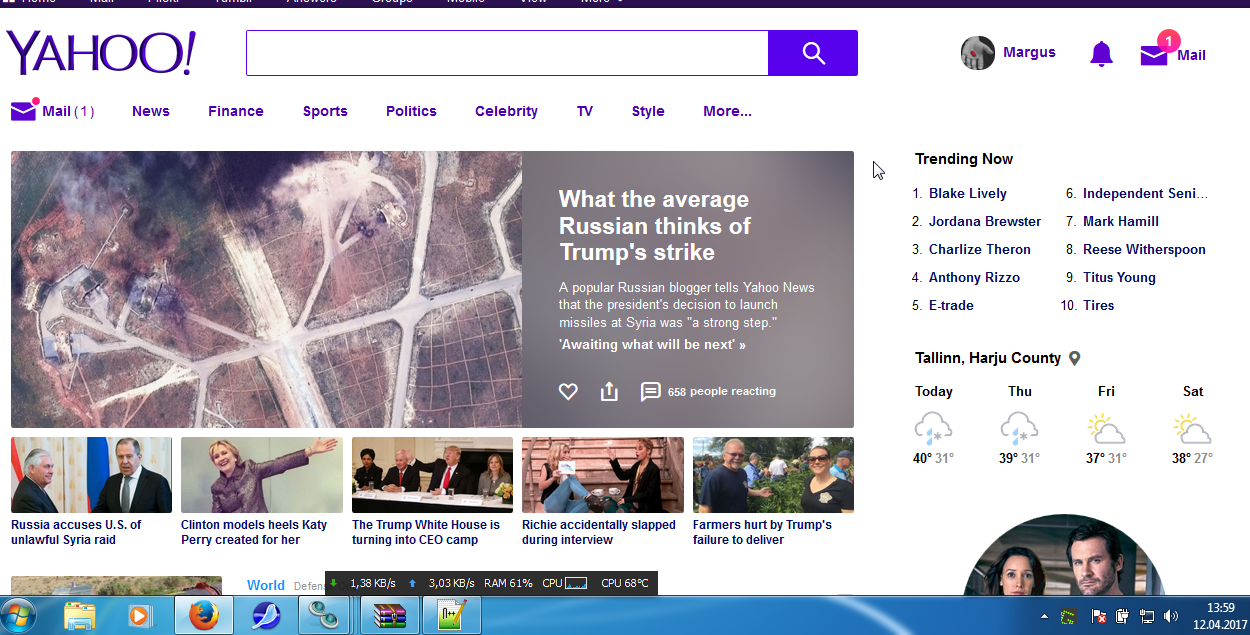Click into the Yahoo search text box

(507, 53)
